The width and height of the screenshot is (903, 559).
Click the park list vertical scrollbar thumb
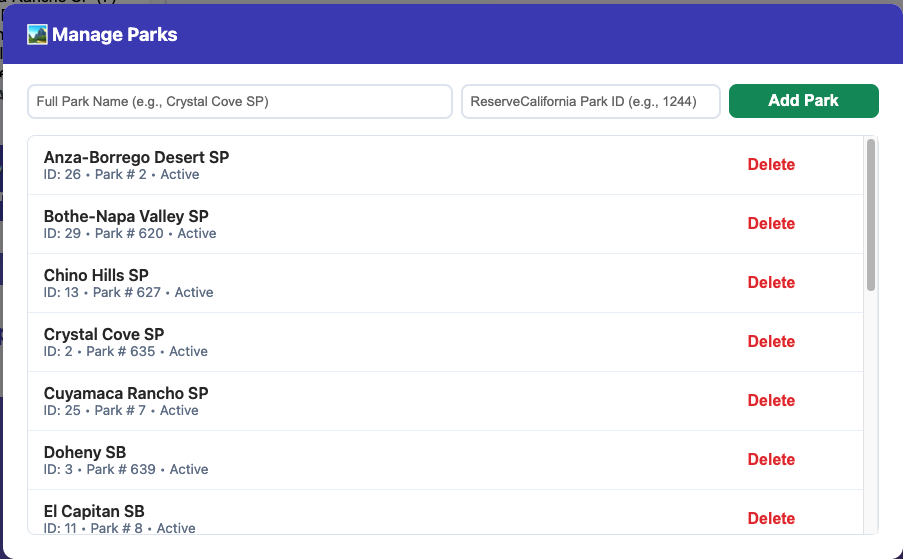click(x=871, y=215)
